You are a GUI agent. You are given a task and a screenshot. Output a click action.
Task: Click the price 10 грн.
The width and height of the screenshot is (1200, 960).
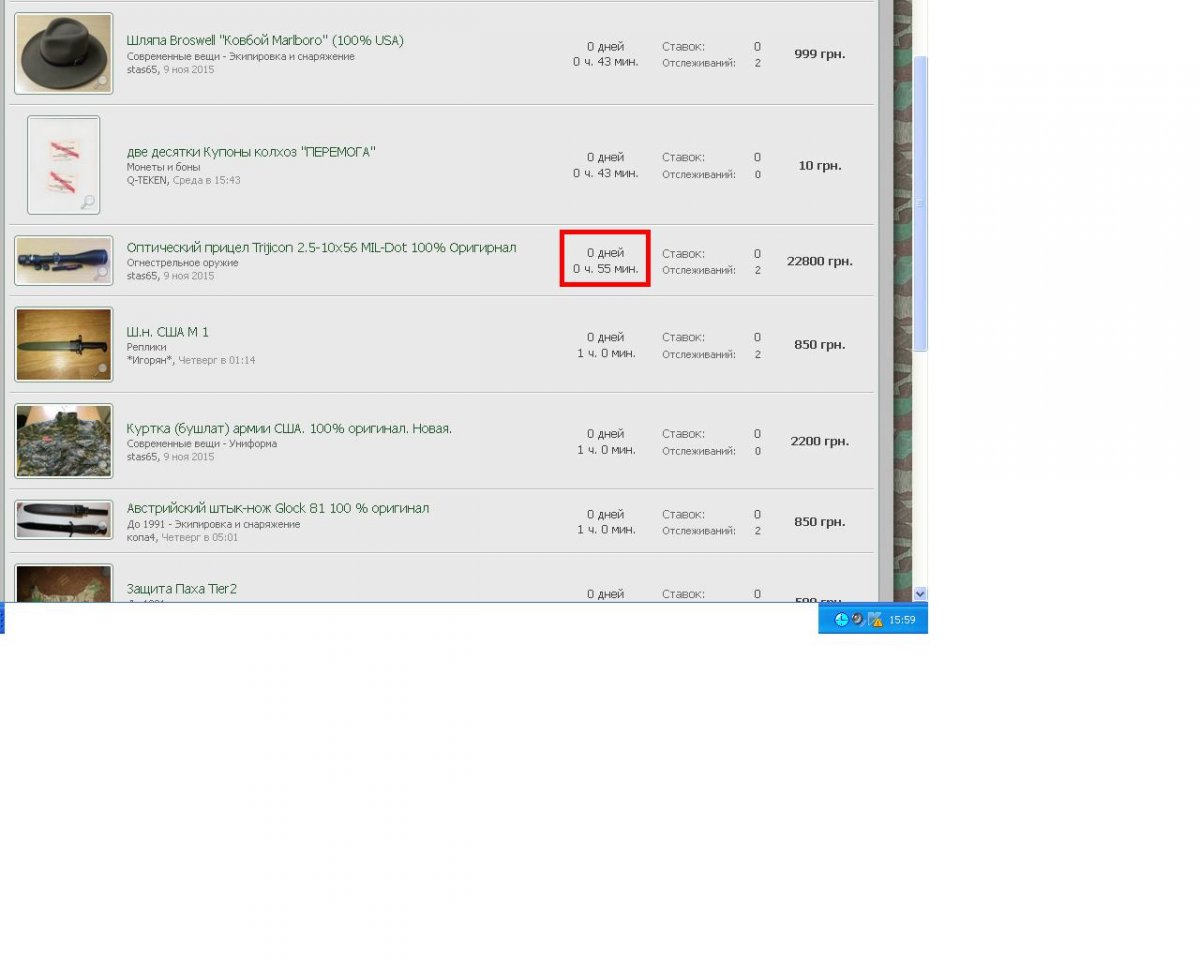pyautogui.click(x=819, y=166)
